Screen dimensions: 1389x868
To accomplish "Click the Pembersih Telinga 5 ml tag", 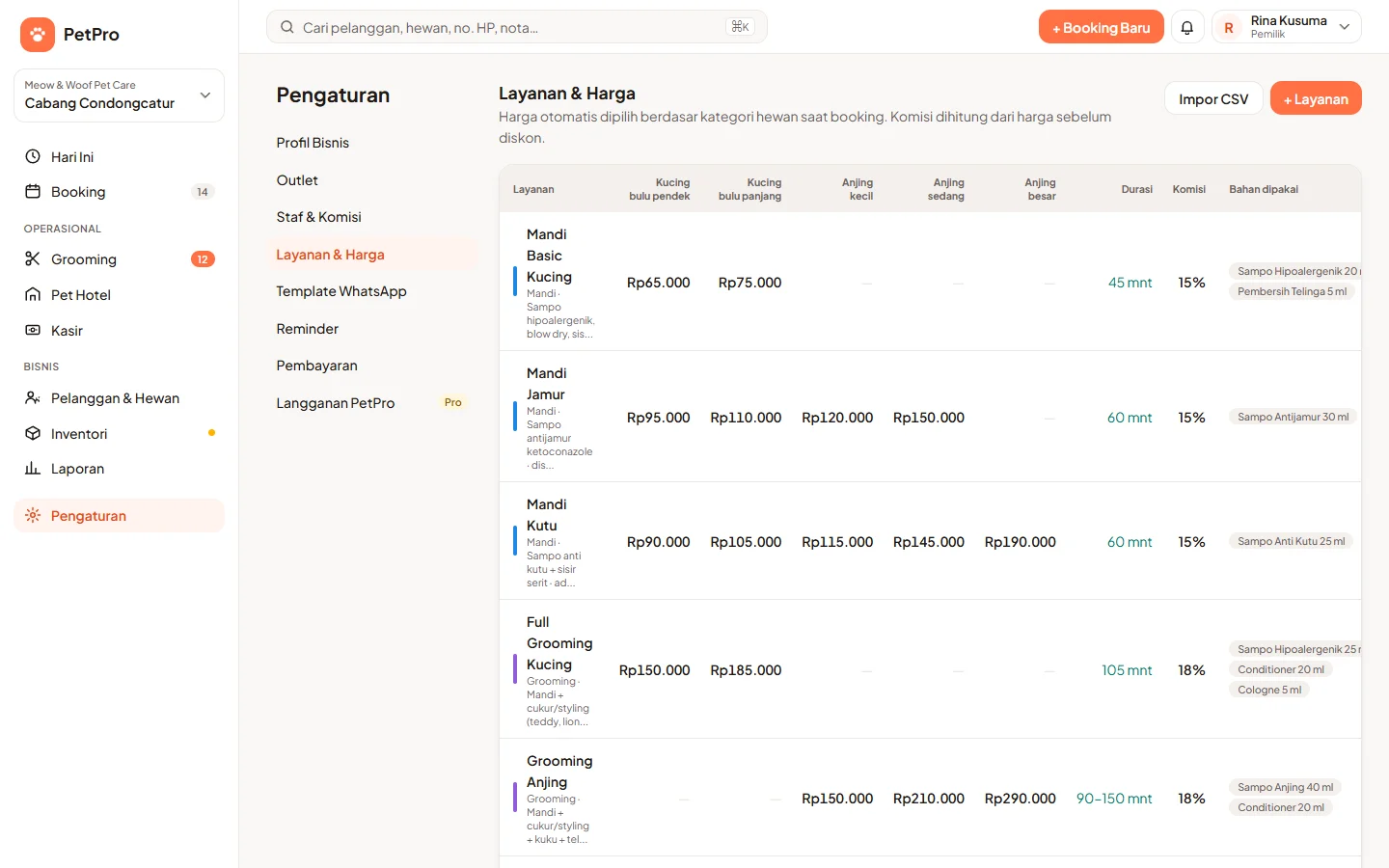I will pyautogui.click(x=1292, y=291).
